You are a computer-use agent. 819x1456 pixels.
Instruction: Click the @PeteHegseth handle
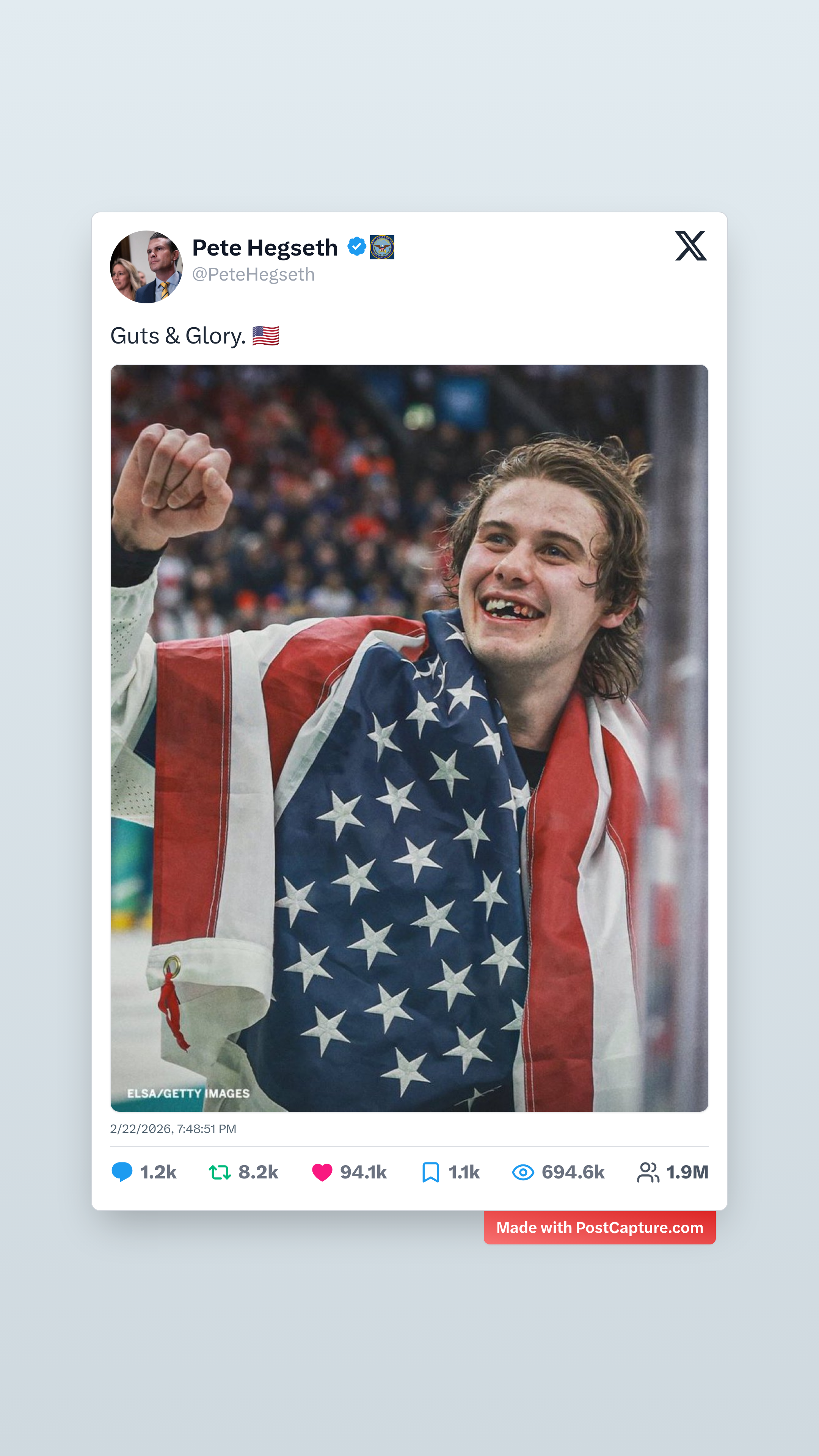pyautogui.click(x=253, y=274)
